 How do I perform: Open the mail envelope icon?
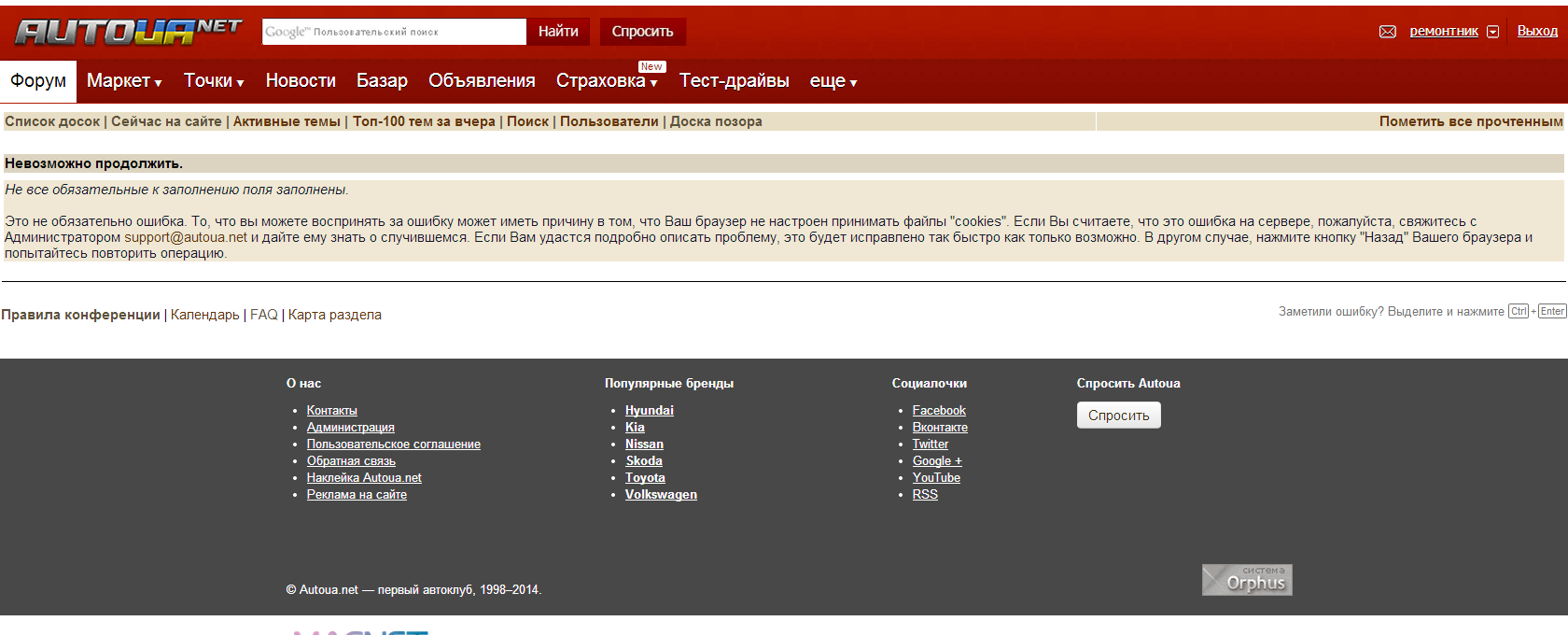(1387, 32)
